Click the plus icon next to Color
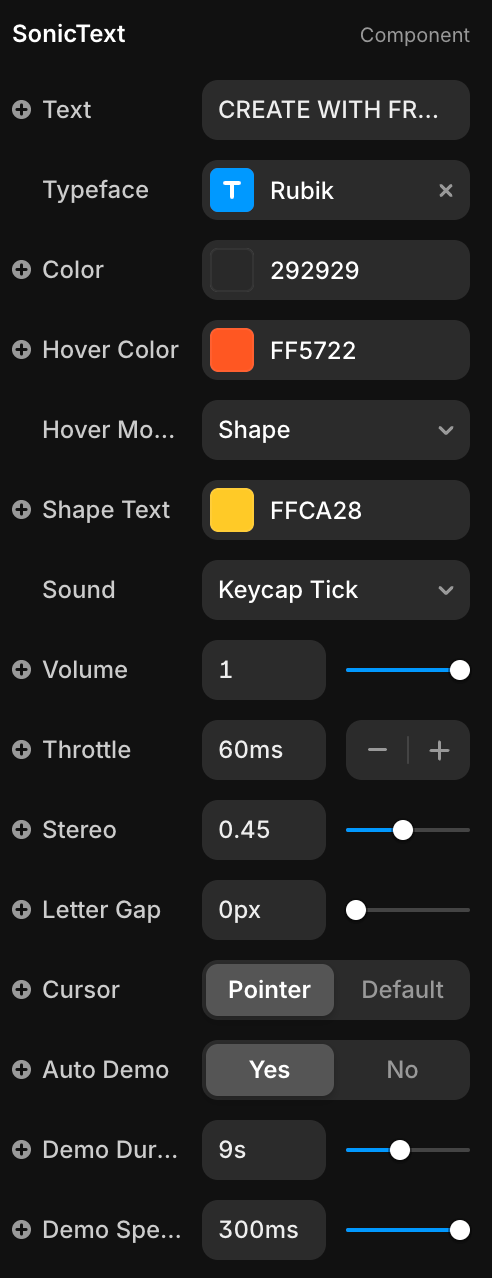 (21, 270)
